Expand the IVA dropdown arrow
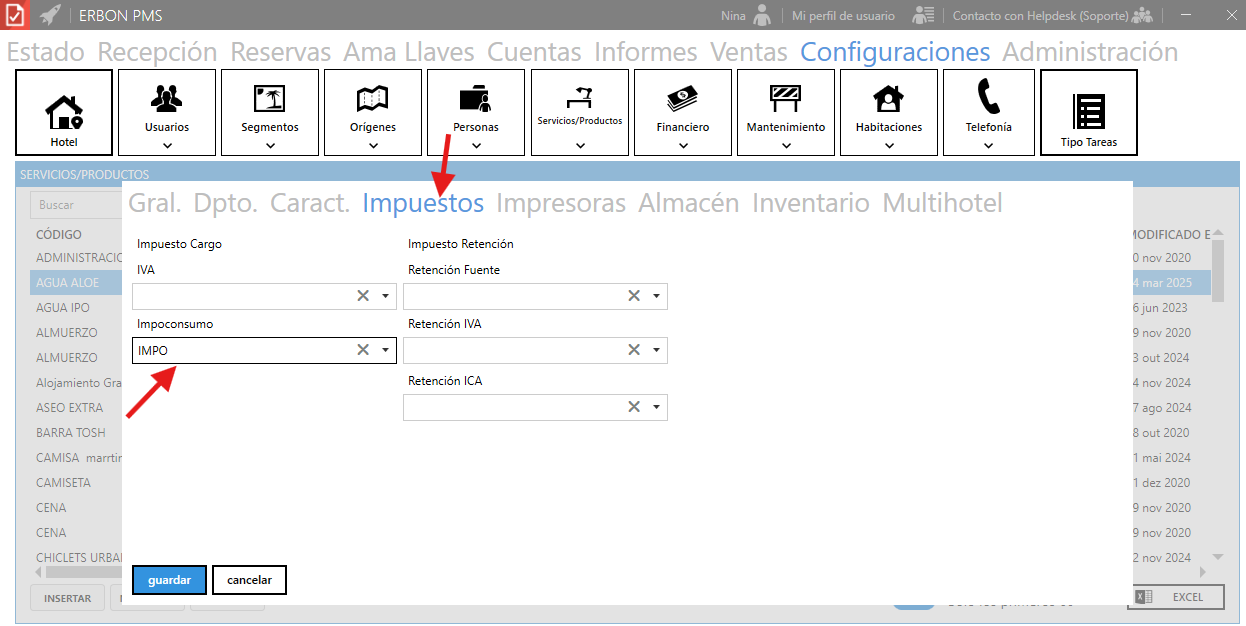 (385, 296)
